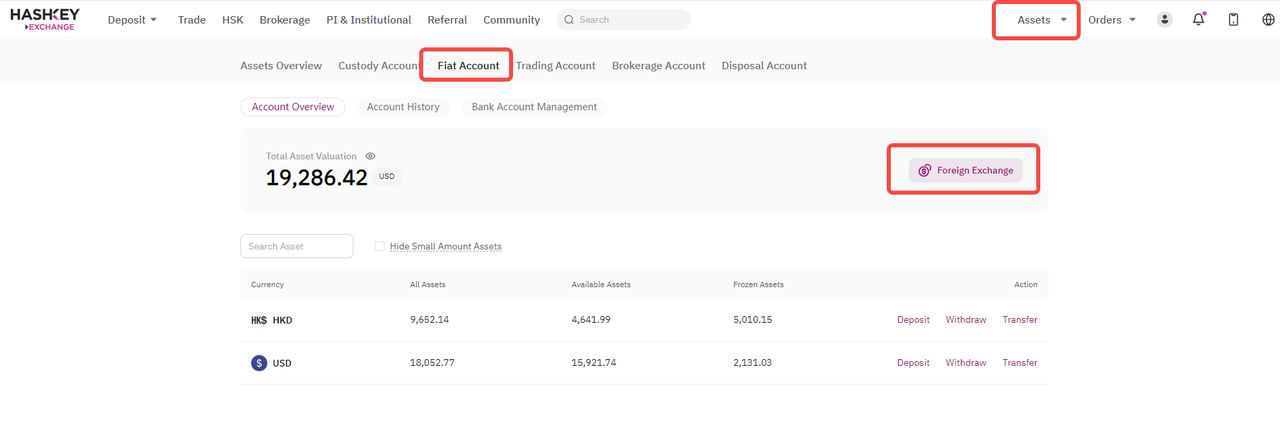Open the Brokerage menu item
This screenshot has width=1280, height=423.
point(284,20)
